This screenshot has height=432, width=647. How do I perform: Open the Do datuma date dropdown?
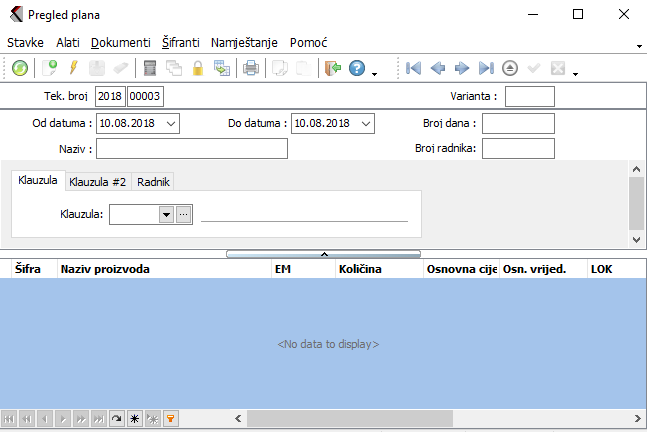(x=365, y=123)
